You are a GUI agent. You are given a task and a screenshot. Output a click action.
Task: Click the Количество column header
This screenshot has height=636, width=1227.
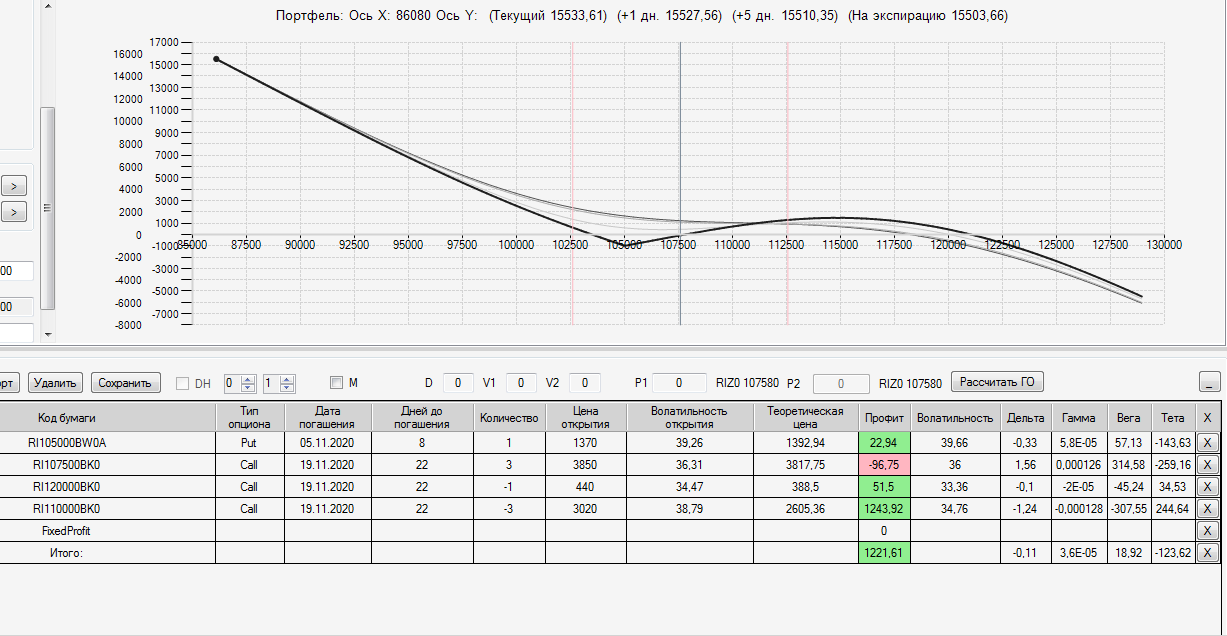[x=509, y=418]
